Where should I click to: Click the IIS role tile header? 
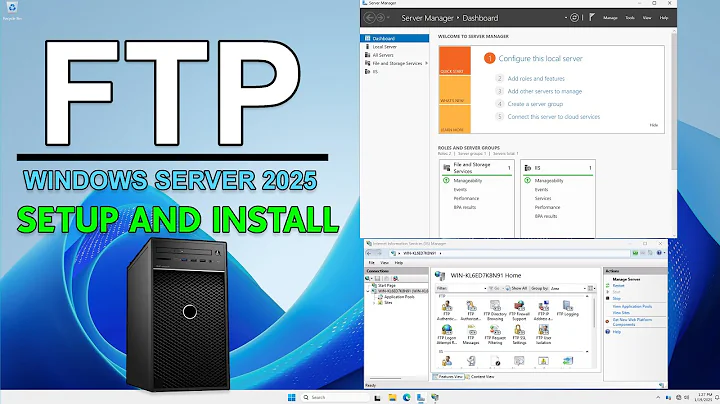tap(558, 168)
